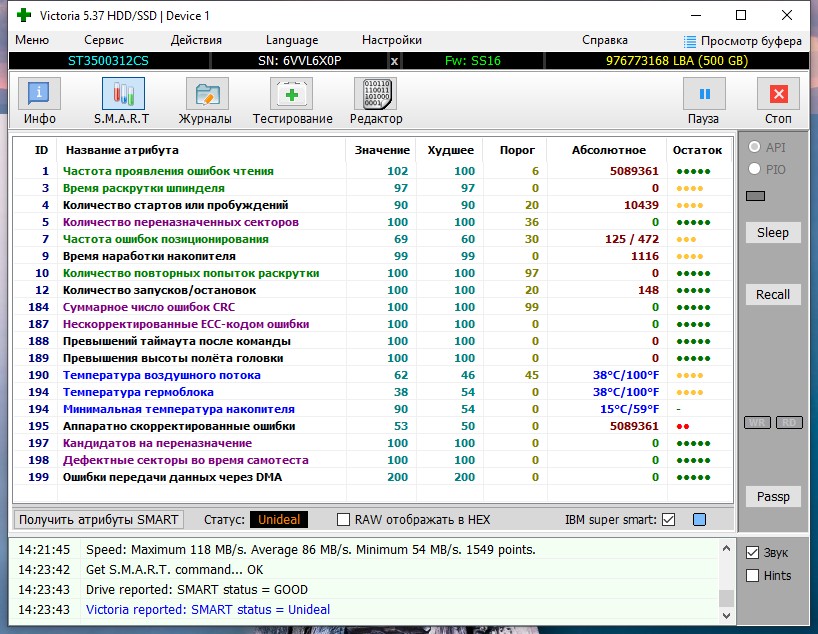The height and width of the screenshot is (634, 818).
Task: Click the Recall button
Action: 773,295
